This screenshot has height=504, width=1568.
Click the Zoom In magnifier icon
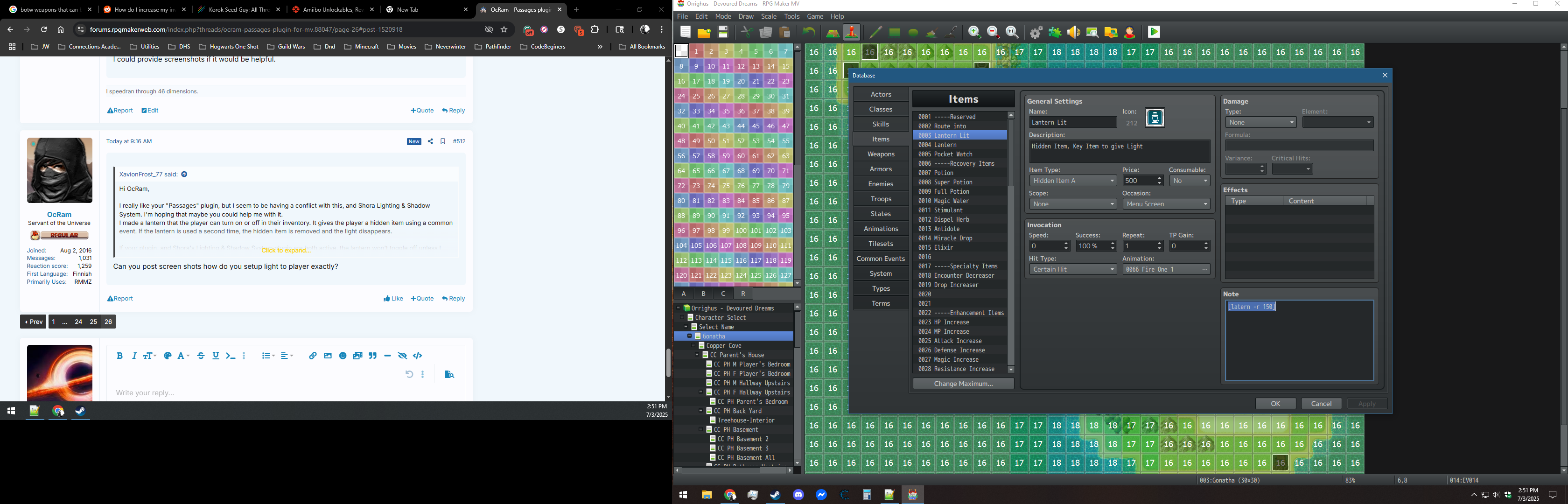tap(974, 32)
